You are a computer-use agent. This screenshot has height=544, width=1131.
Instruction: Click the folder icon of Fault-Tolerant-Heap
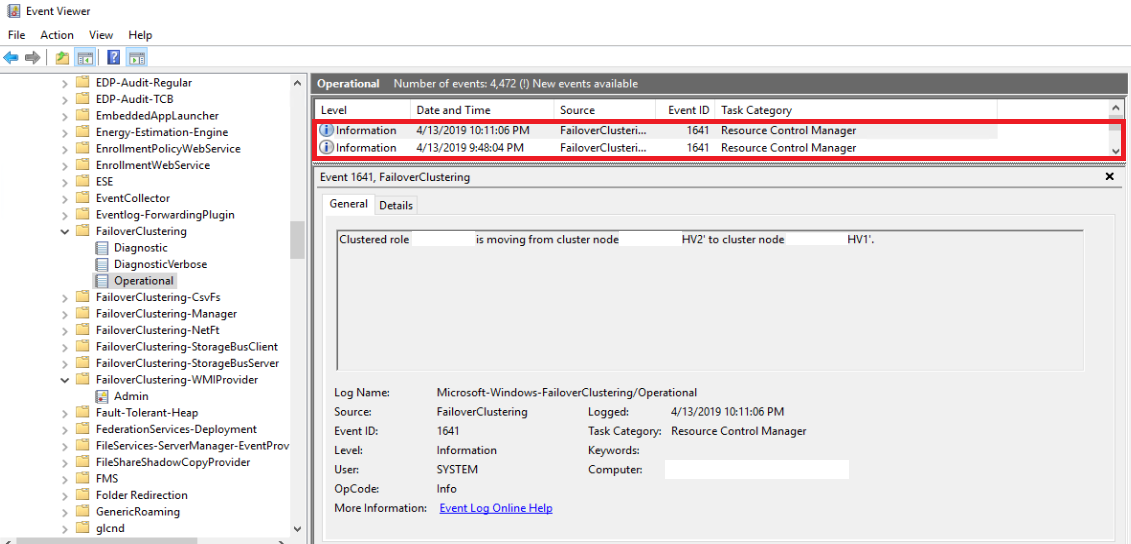pyautogui.click(x=83, y=413)
